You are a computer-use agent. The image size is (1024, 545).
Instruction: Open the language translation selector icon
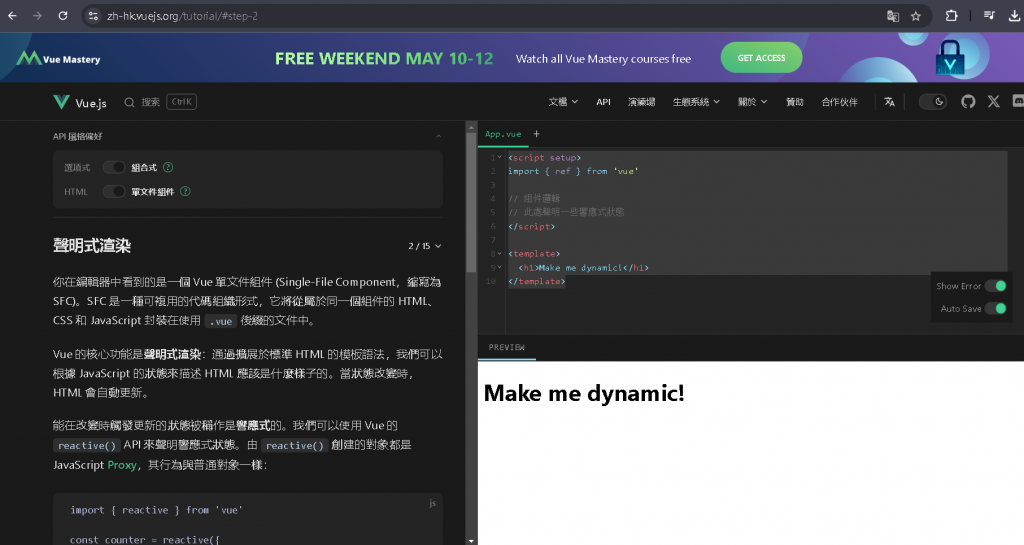point(889,102)
